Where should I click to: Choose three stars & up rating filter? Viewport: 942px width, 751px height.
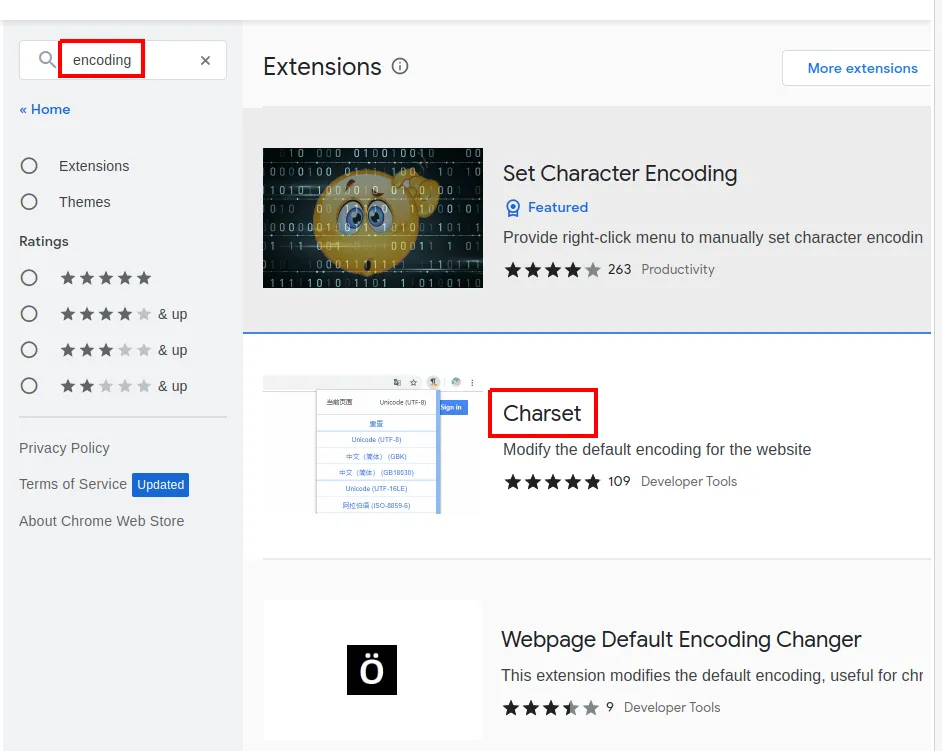[29, 350]
